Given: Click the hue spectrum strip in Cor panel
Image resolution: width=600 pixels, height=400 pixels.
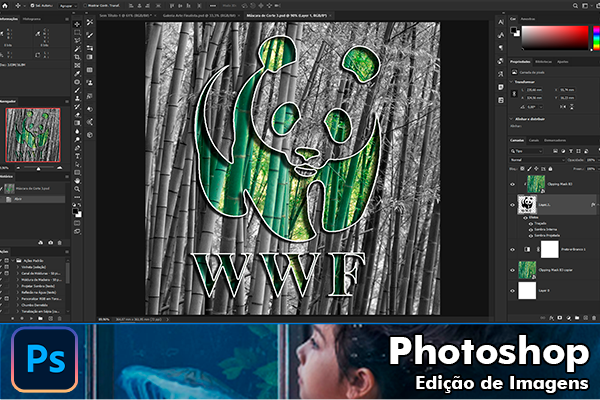Looking at the screenshot, I should pos(596,38).
